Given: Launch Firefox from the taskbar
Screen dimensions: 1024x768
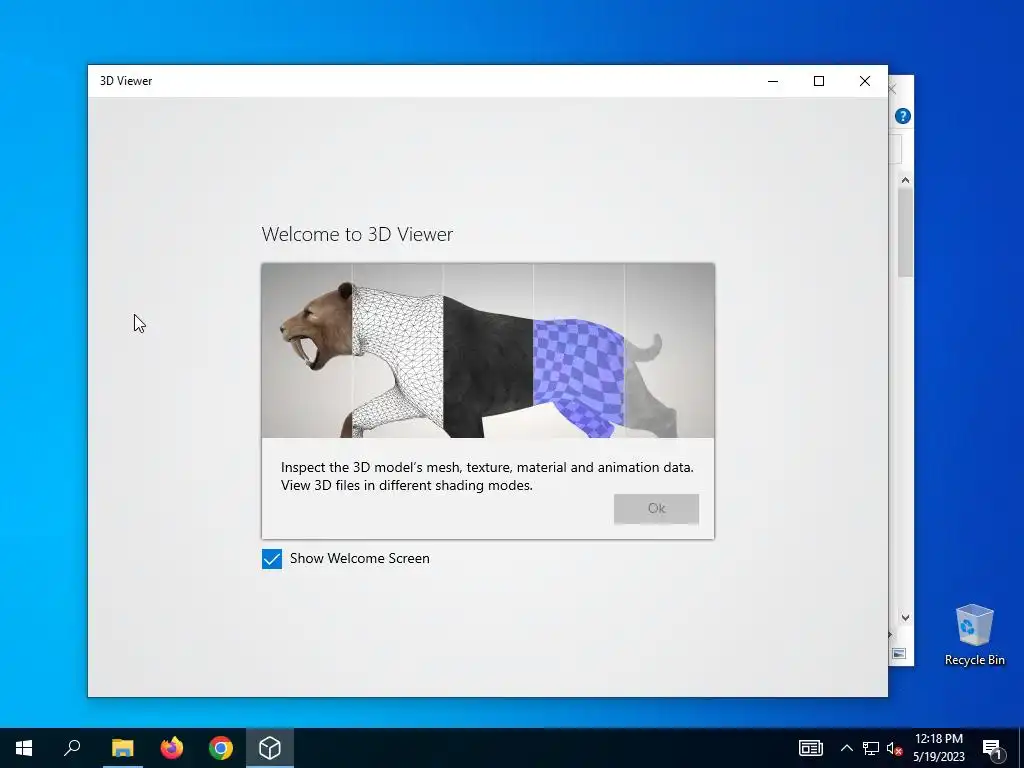Looking at the screenshot, I should tap(172, 748).
